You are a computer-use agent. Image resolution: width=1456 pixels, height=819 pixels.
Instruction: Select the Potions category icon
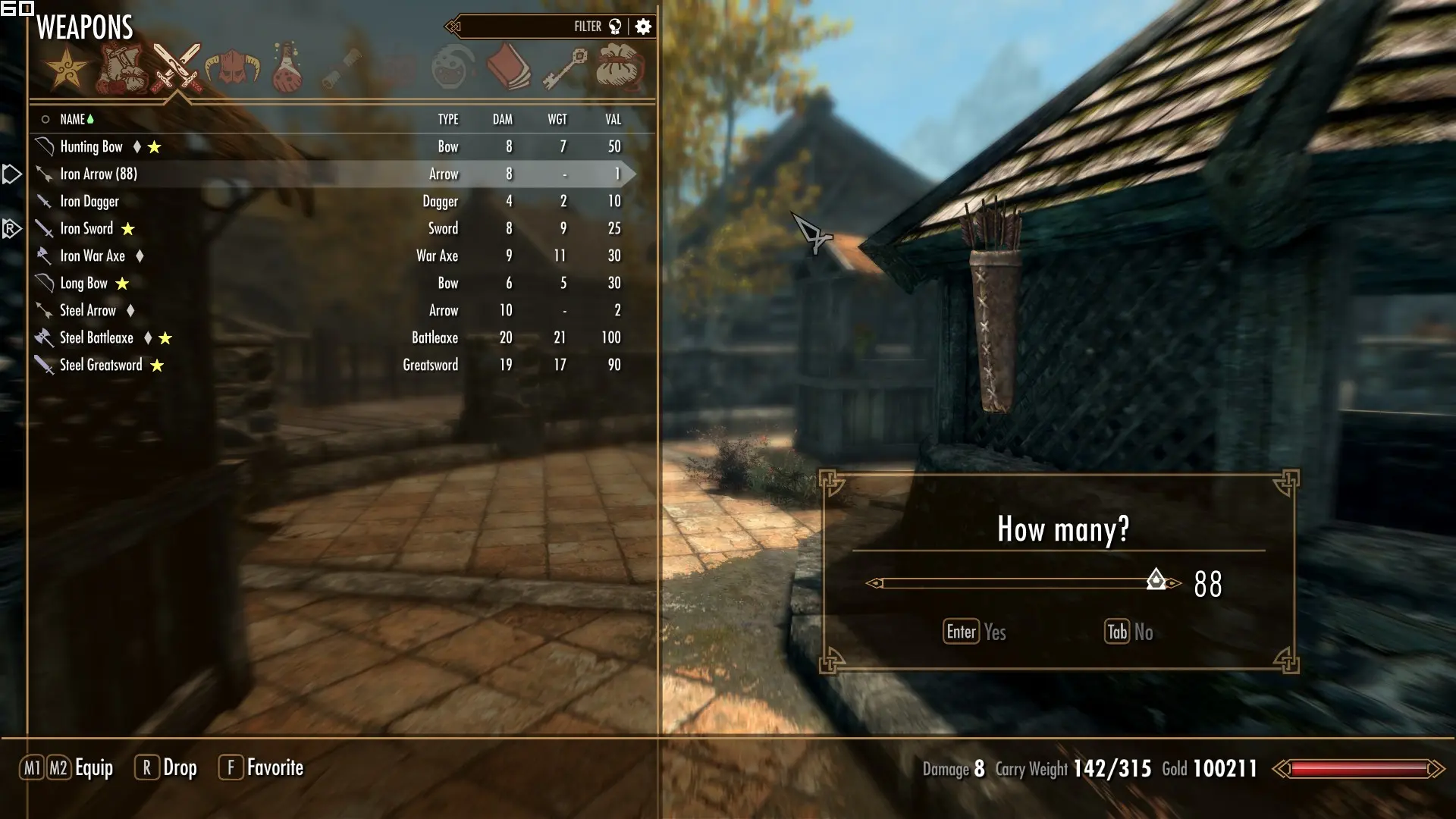tap(286, 67)
